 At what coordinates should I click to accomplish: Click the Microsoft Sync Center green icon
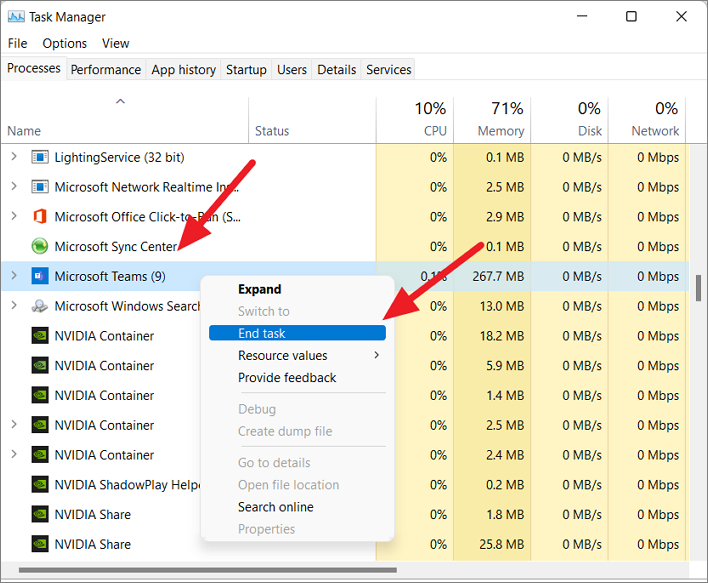coord(40,247)
